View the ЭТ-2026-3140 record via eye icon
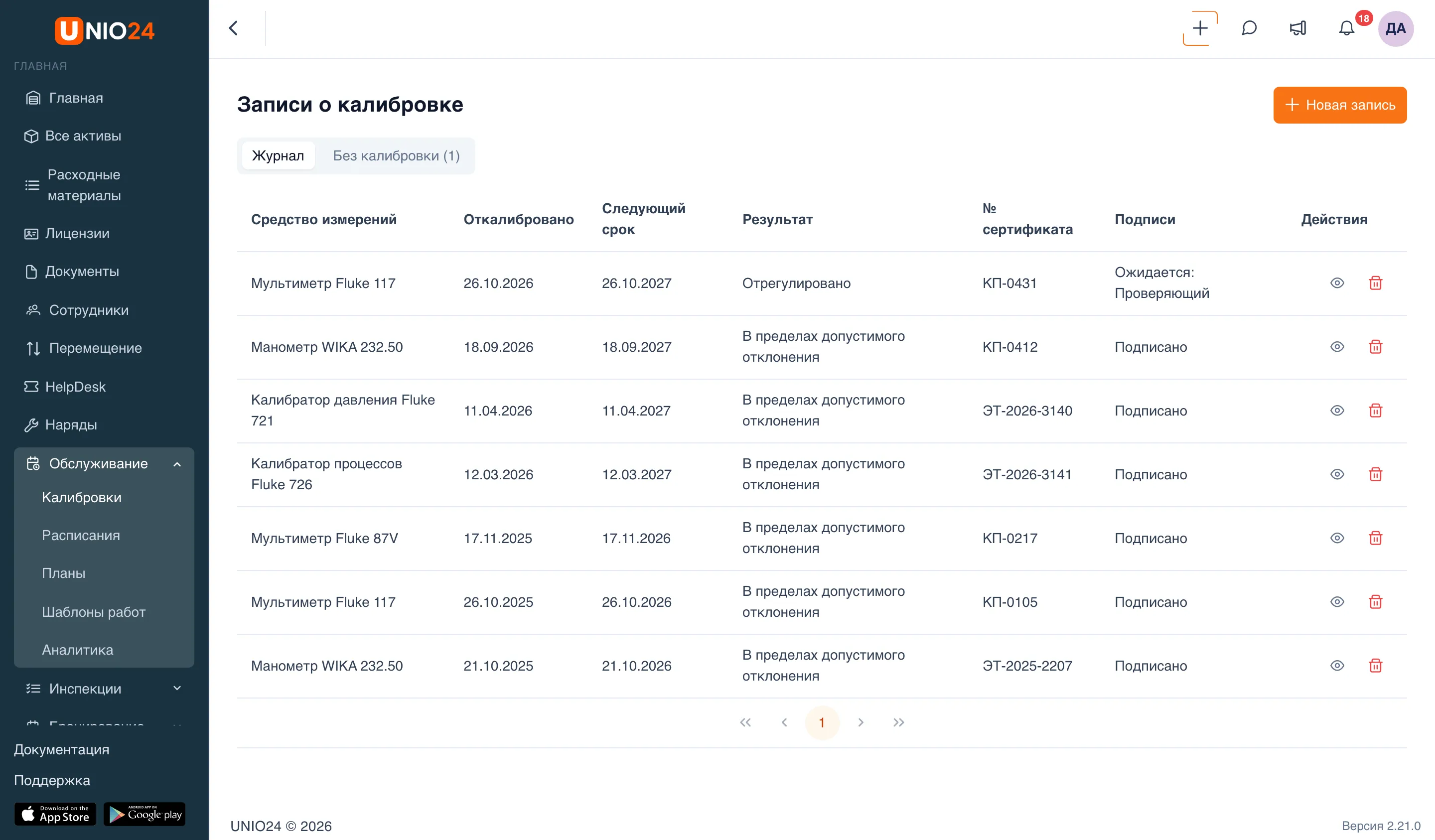This screenshot has height=840, width=1435. click(1337, 411)
